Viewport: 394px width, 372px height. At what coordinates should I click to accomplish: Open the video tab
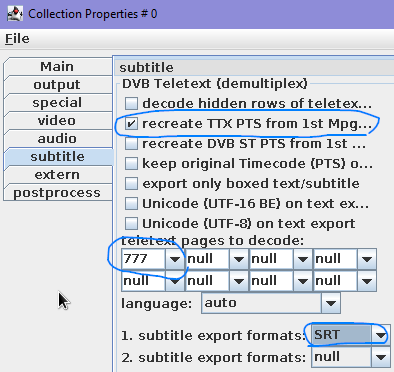pos(57,121)
